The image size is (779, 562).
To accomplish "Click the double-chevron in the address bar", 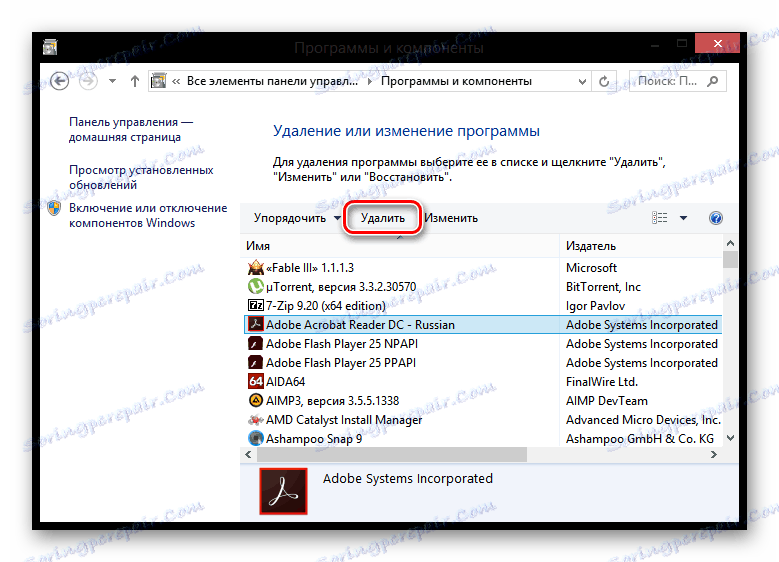I will pos(176,81).
